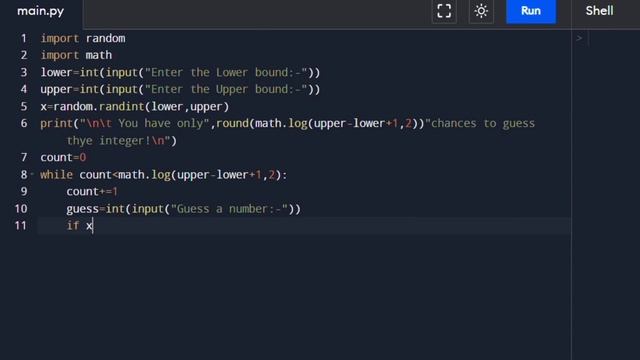Click the 'thye integer!' wrapped line

click(x=122, y=141)
